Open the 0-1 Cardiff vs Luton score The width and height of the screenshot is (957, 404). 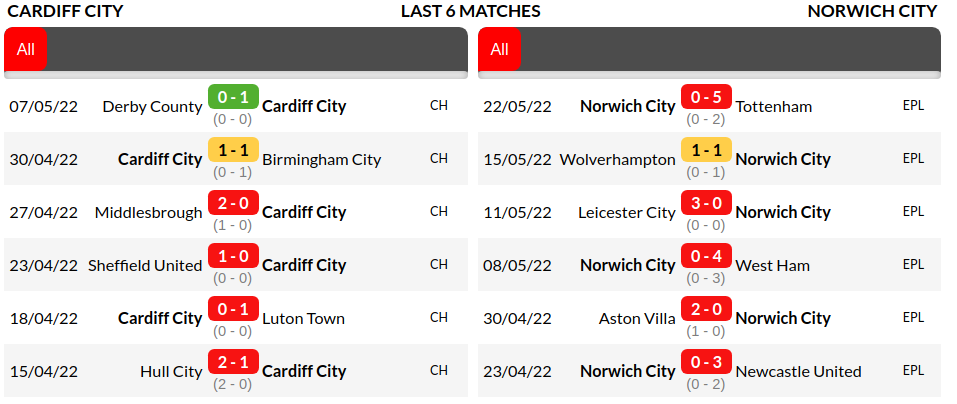point(233,310)
